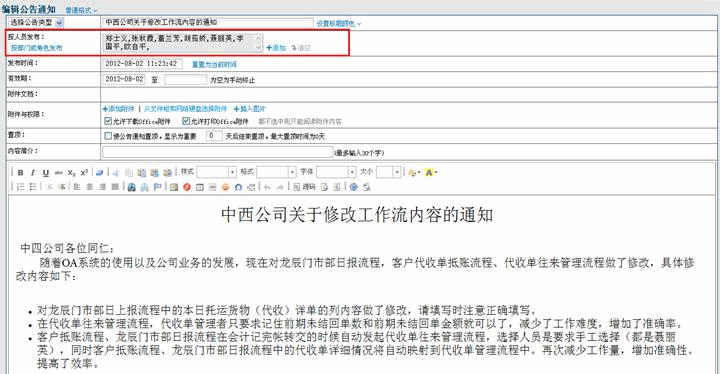Enable the allow download Office attachment checkbox
The width and height of the screenshot is (720, 374).
click(x=108, y=121)
